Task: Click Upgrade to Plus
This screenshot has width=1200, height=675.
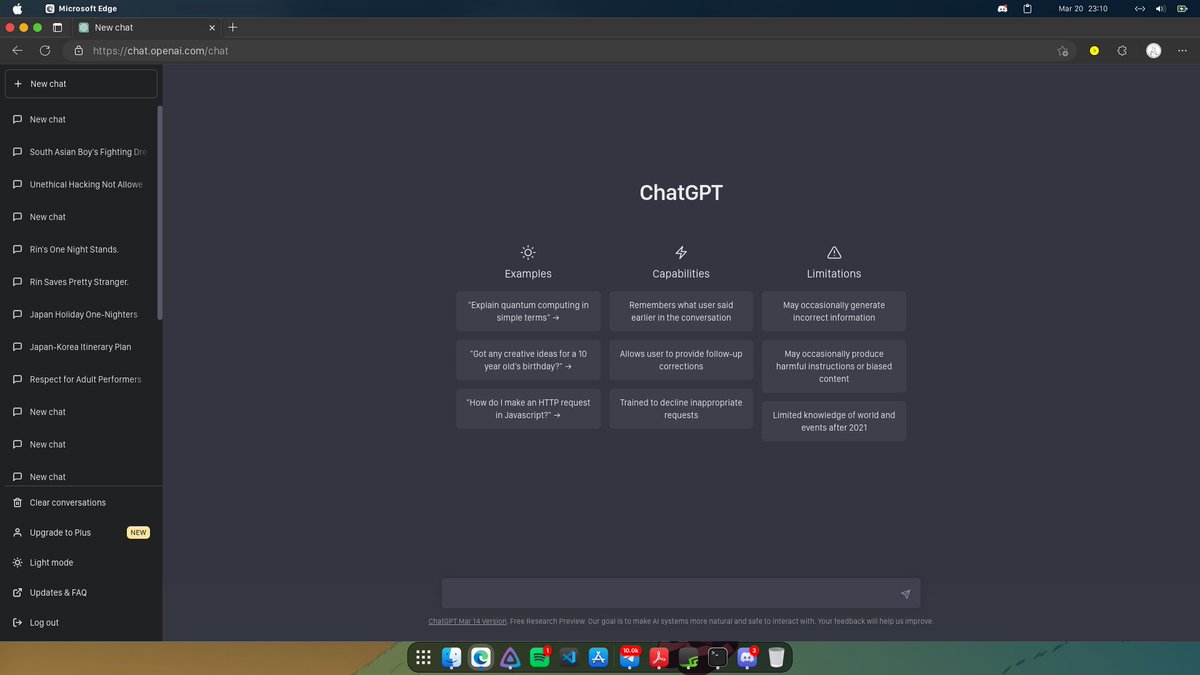Action: tap(80, 533)
